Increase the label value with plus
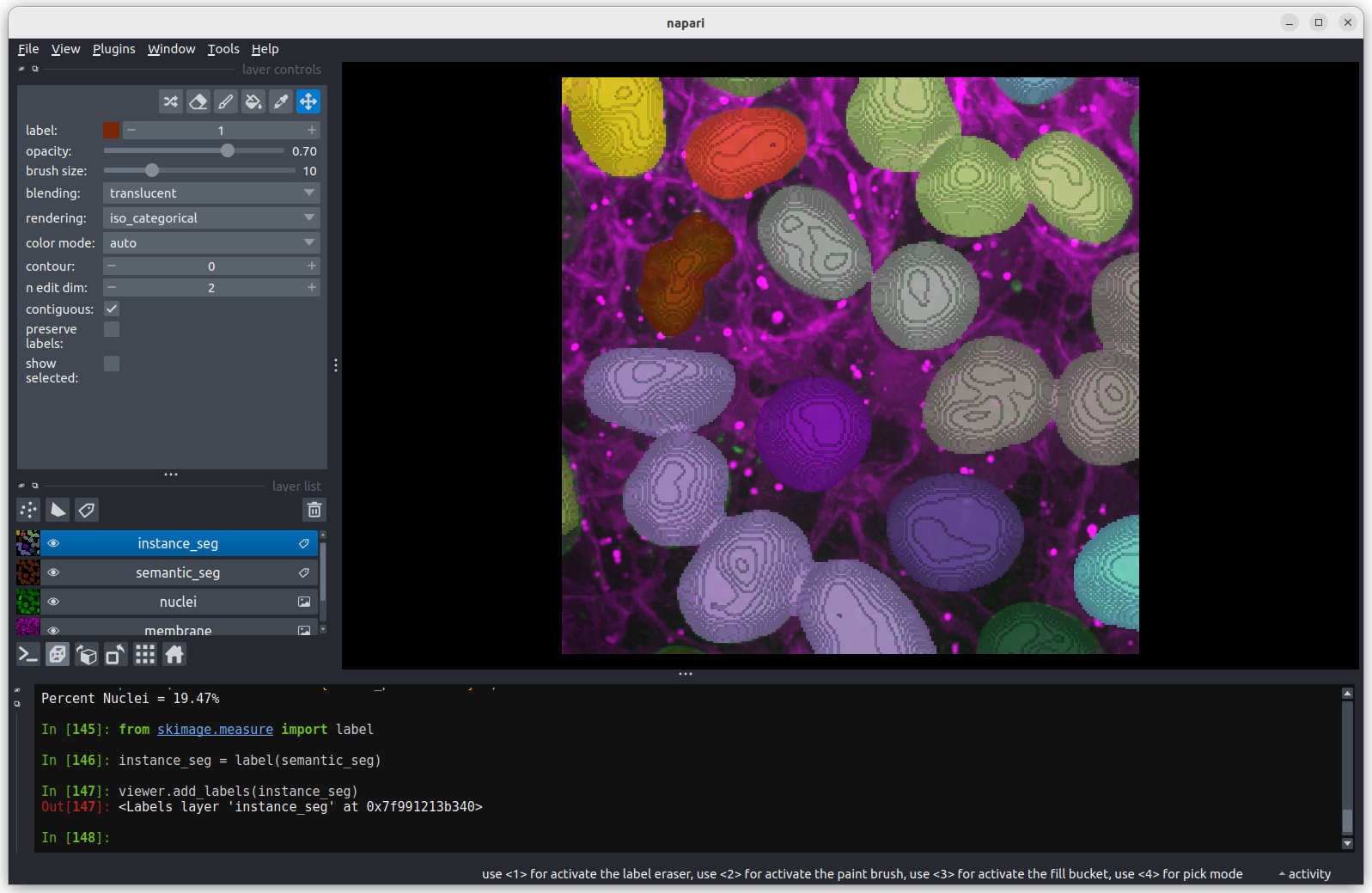The height and width of the screenshot is (893, 1372). (312, 130)
